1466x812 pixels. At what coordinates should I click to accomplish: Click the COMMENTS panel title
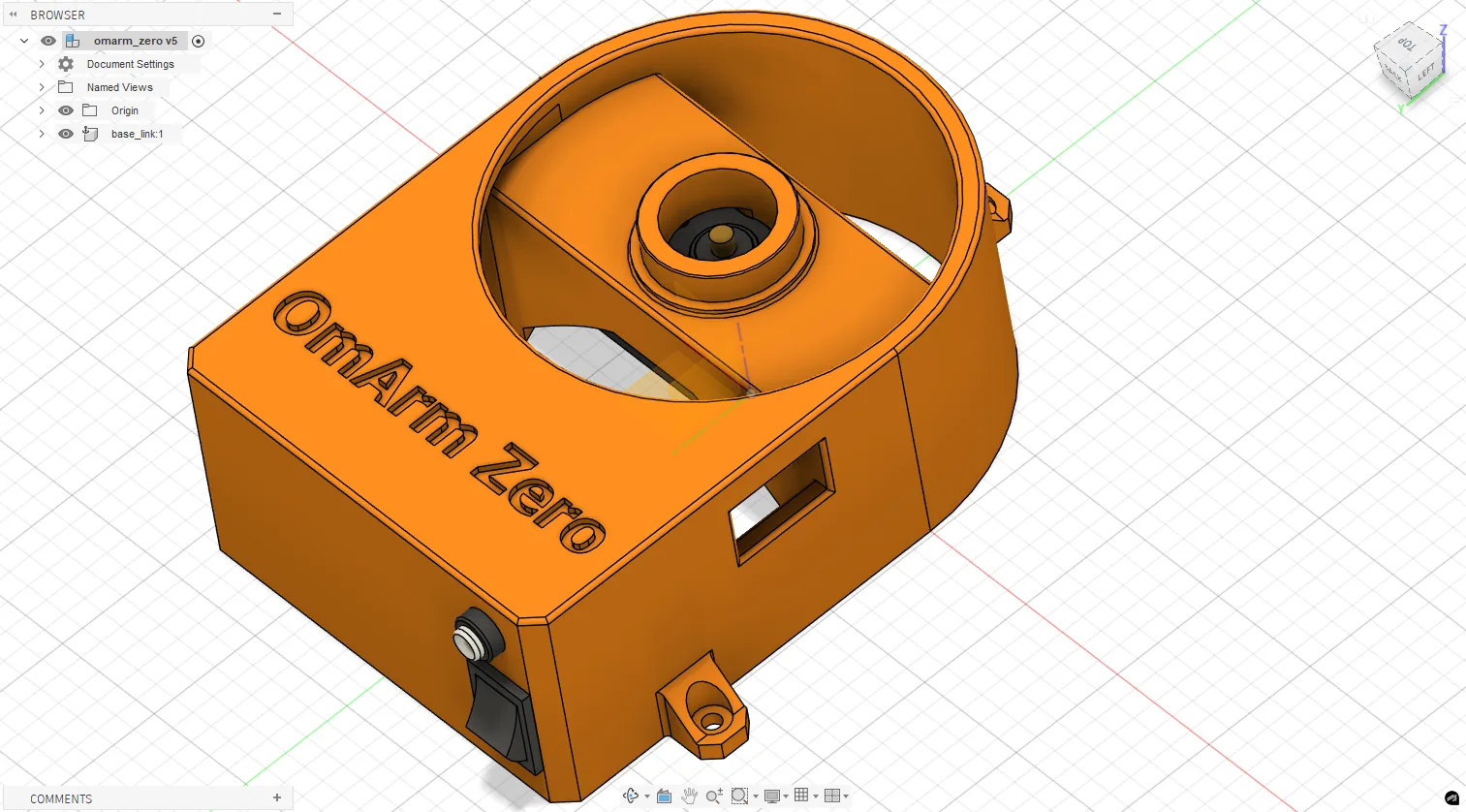point(61,798)
